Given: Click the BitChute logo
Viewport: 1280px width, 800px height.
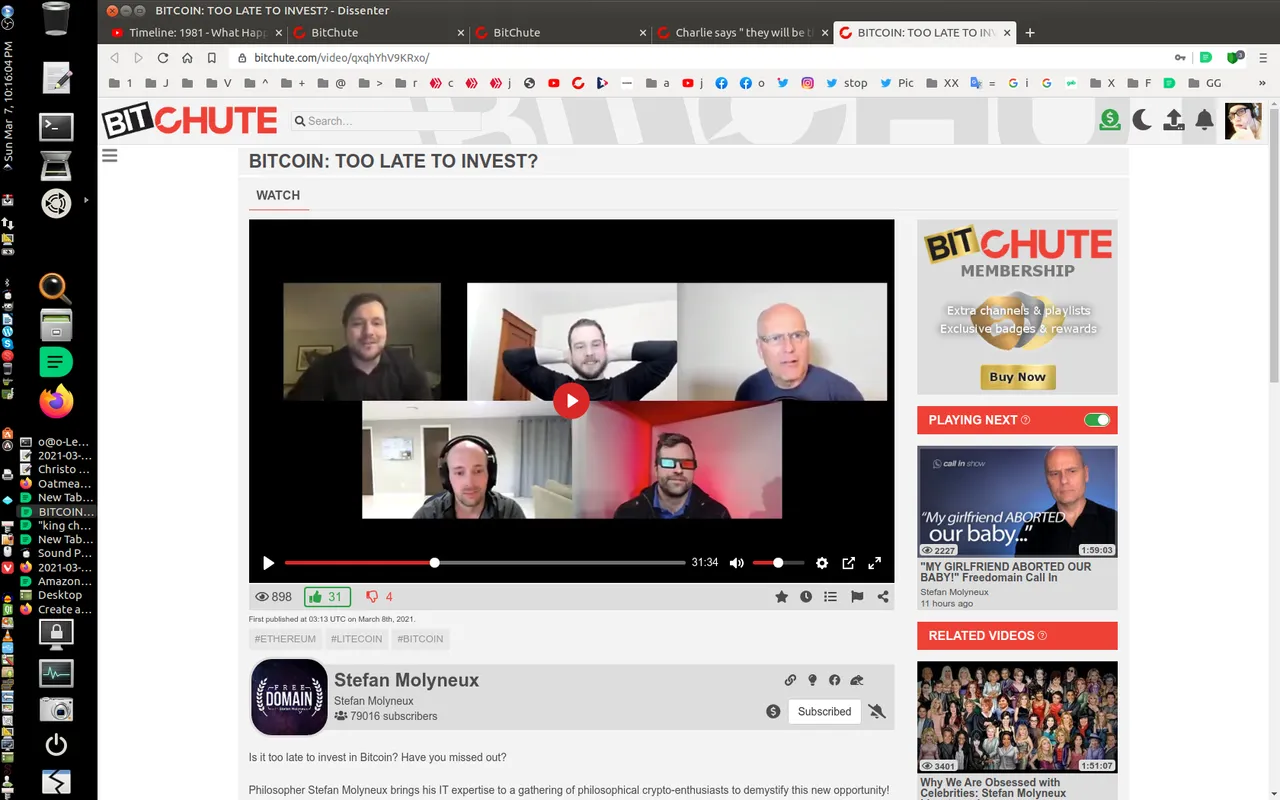Looking at the screenshot, I should (189, 121).
